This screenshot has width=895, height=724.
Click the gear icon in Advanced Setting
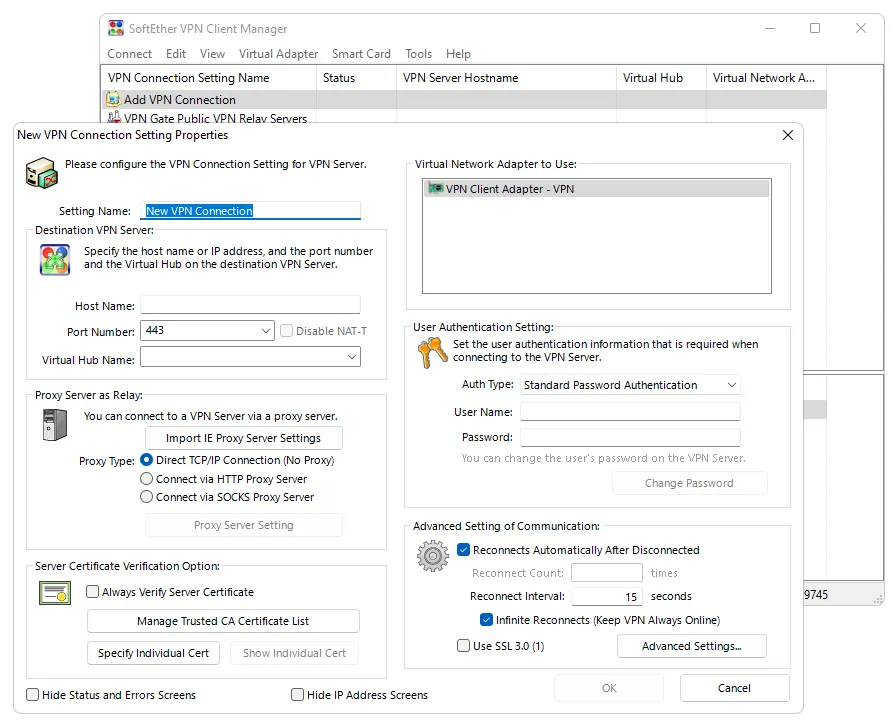(x=432, y=556)
